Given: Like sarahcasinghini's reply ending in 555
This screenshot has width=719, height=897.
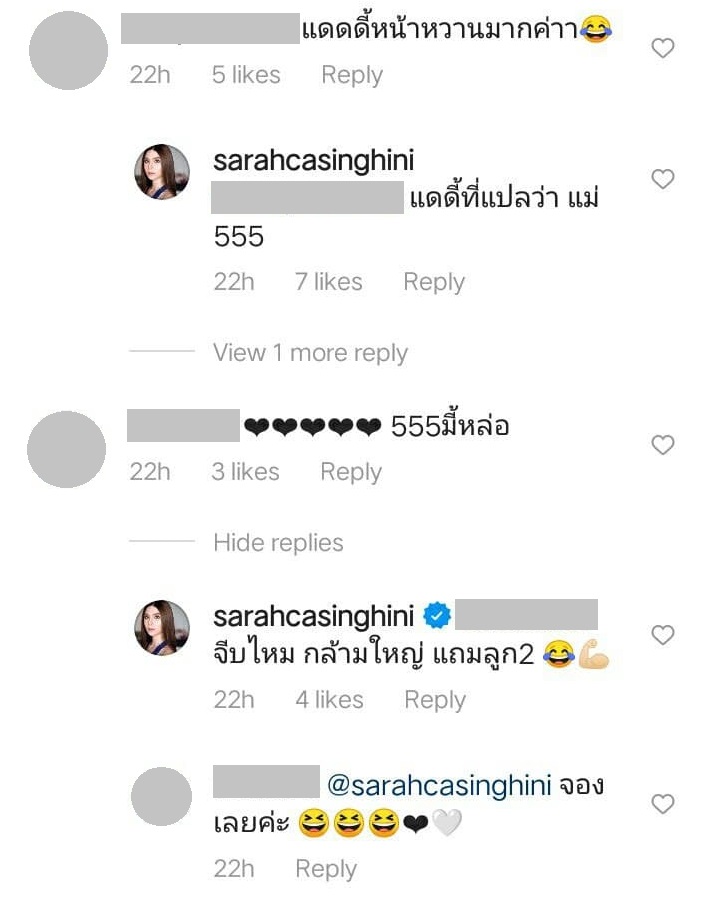Looking at the screenshot, I should (662, 179).
